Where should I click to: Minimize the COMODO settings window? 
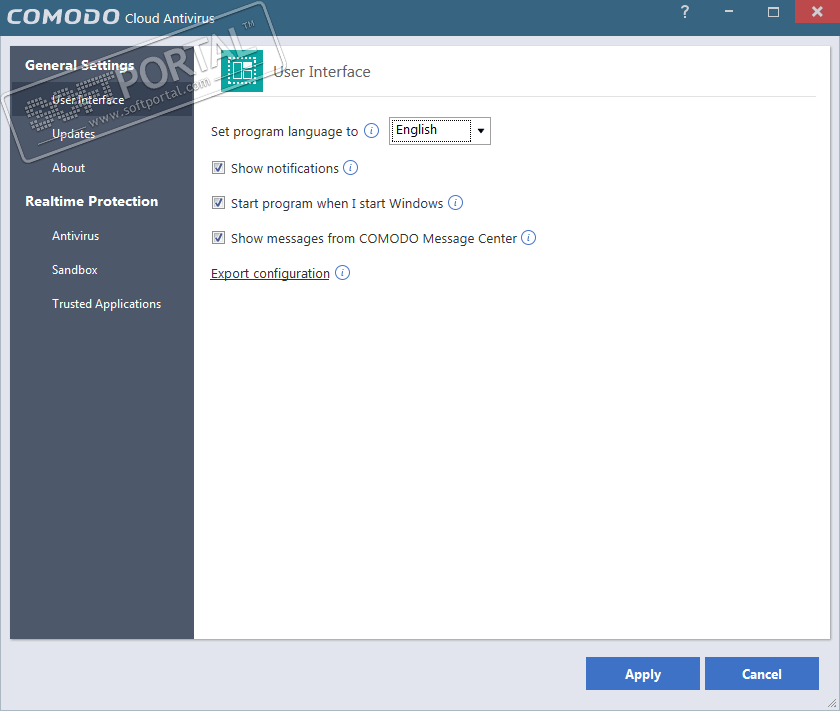tap(729, 12)
